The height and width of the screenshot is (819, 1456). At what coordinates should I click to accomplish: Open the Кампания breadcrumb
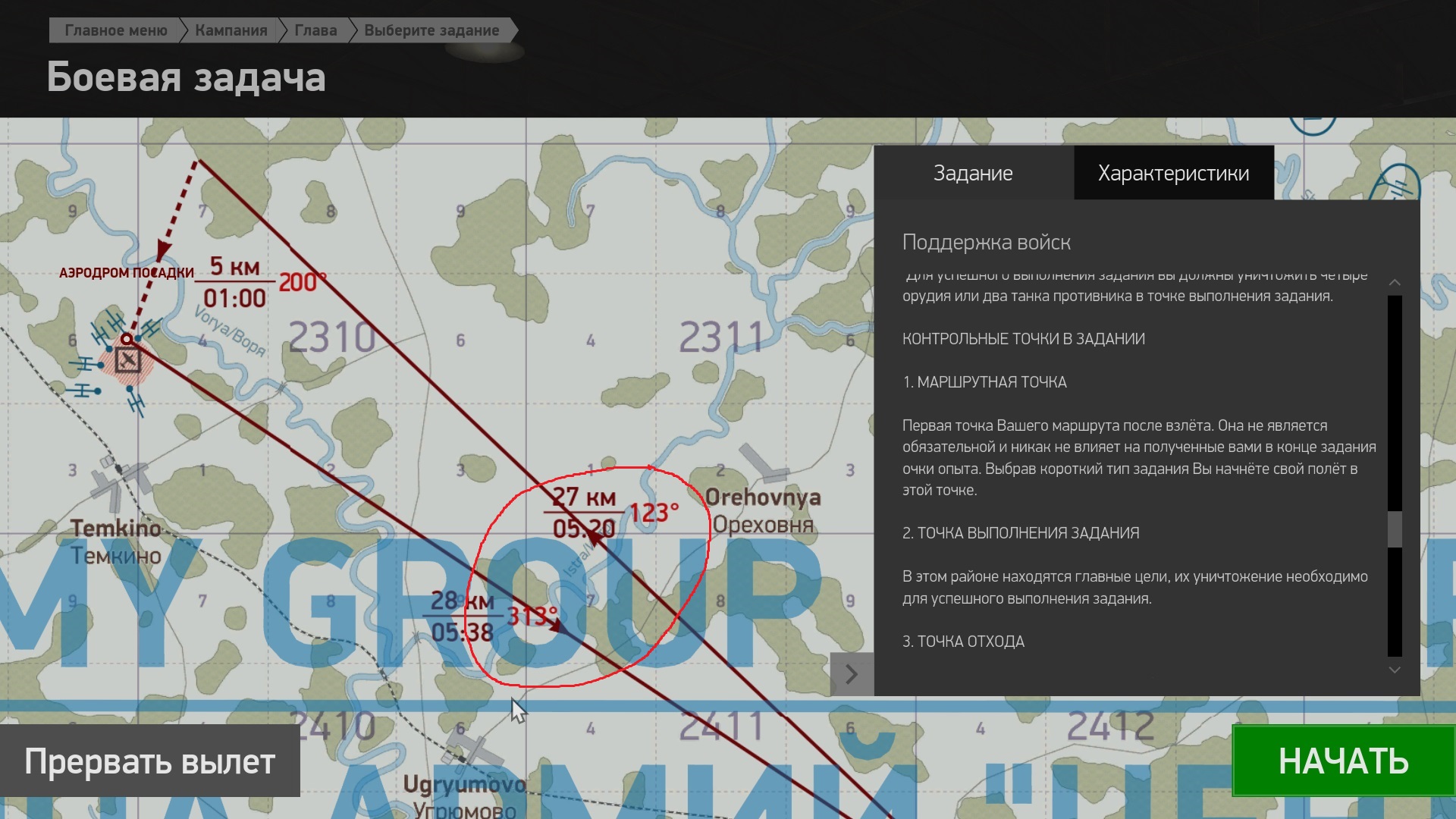click(x=231, y=30)
